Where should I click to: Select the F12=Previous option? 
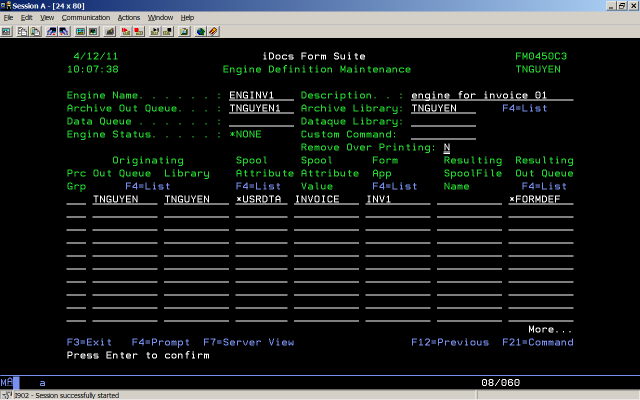pos(449,342)
